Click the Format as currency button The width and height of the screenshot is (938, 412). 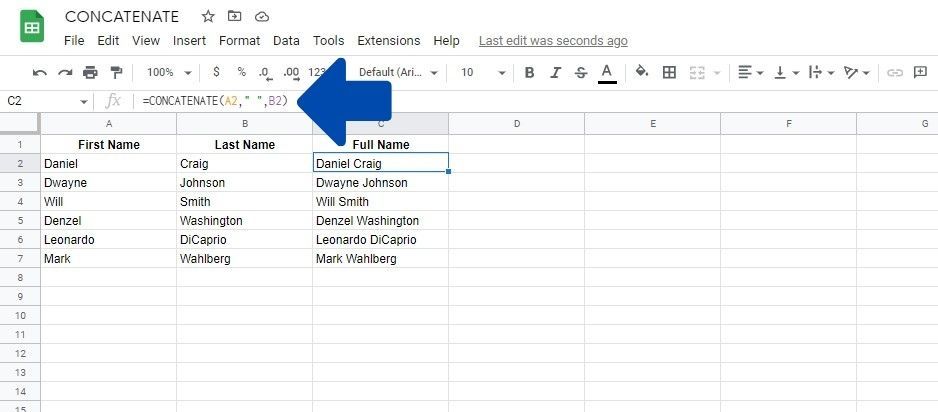pyautogui.click(x=216, y=72)
